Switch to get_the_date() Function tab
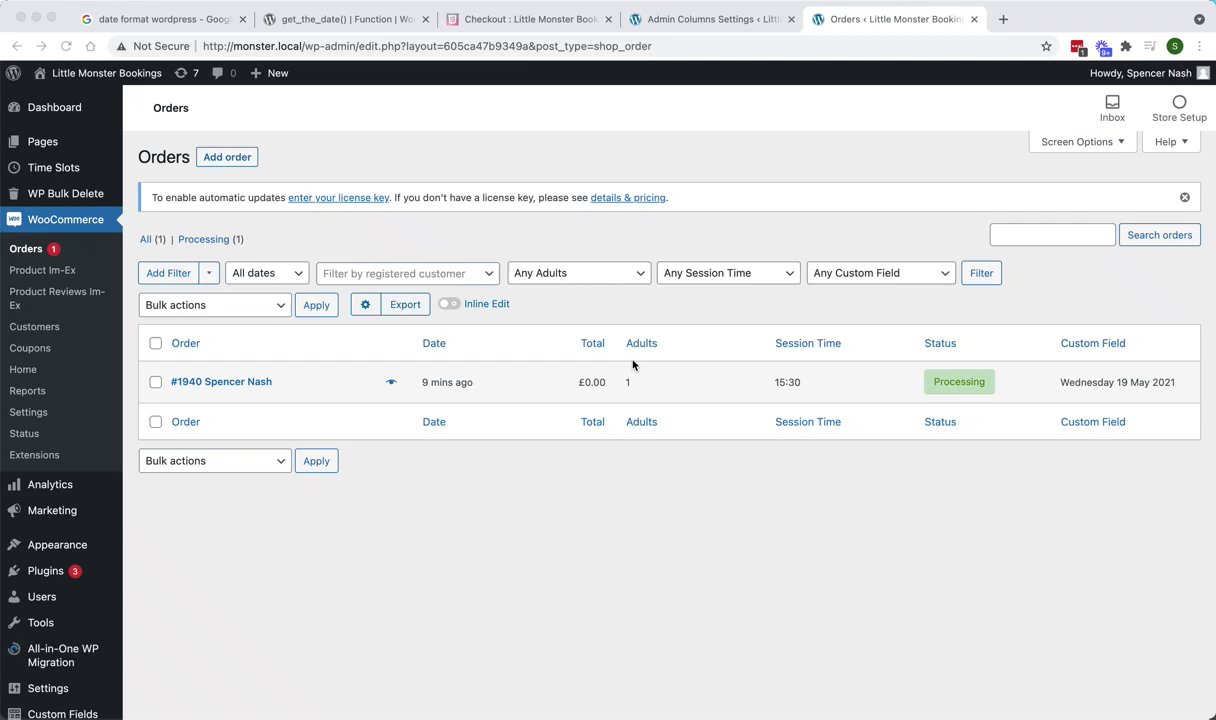1216x720 pixels. tap(347, 19)
